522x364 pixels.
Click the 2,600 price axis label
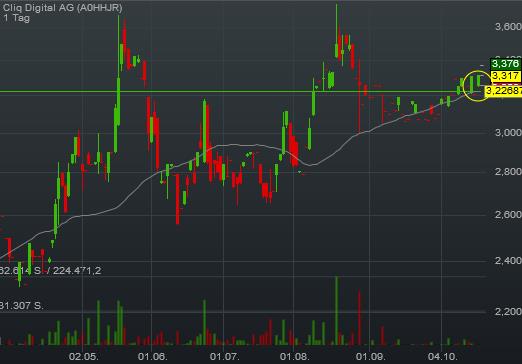[x=508, y=214]
